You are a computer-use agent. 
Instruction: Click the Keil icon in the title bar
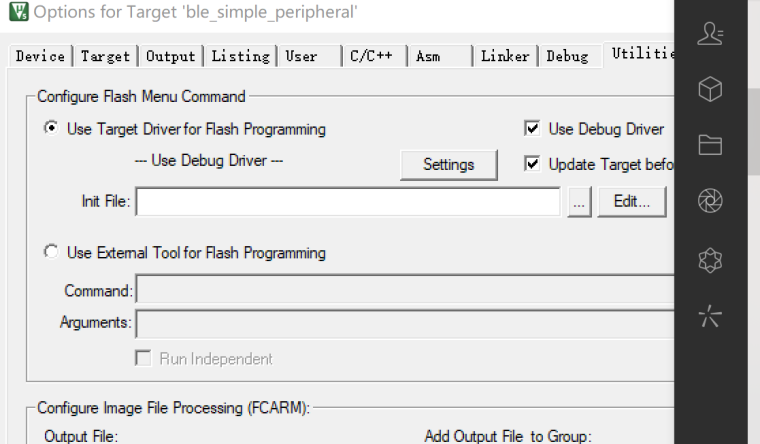pyautogui.click(x=17, y=14)
